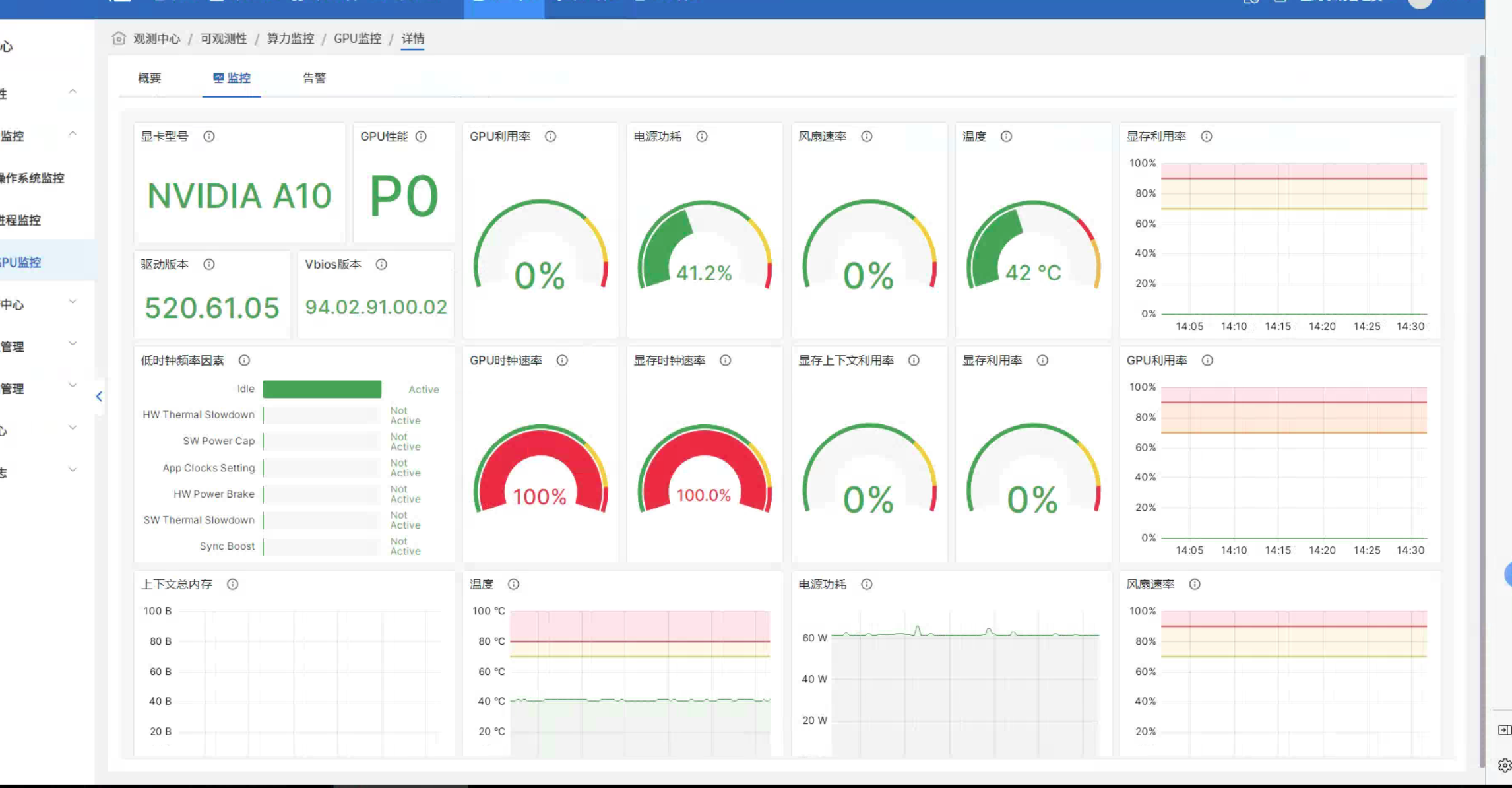
Task: Click the info icon beside GPU性能
Action: (421, 137)
